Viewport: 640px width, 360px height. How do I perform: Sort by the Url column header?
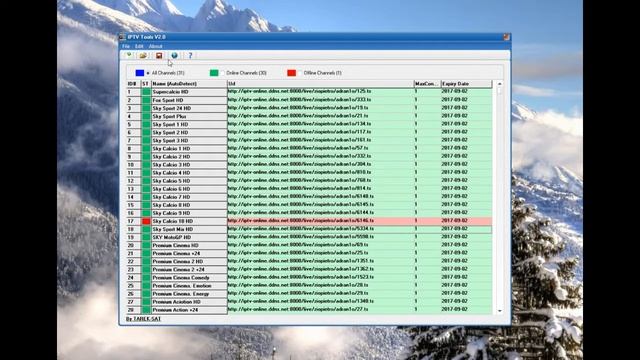tap(320, 84)
